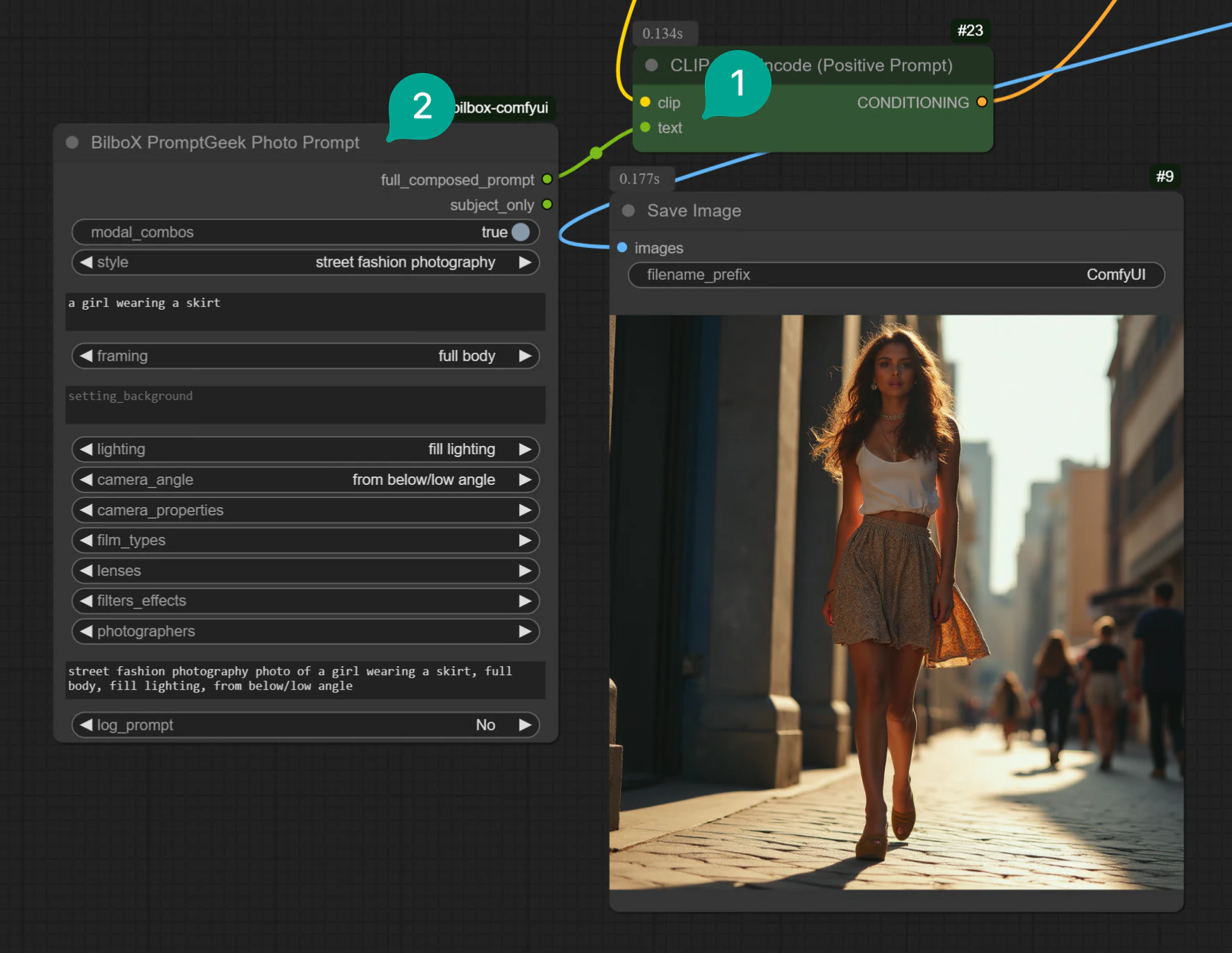The height and width of the screenshot is (953, 1232).
Task: Click the blue images input socket
Action: click(x=622, y=247)
